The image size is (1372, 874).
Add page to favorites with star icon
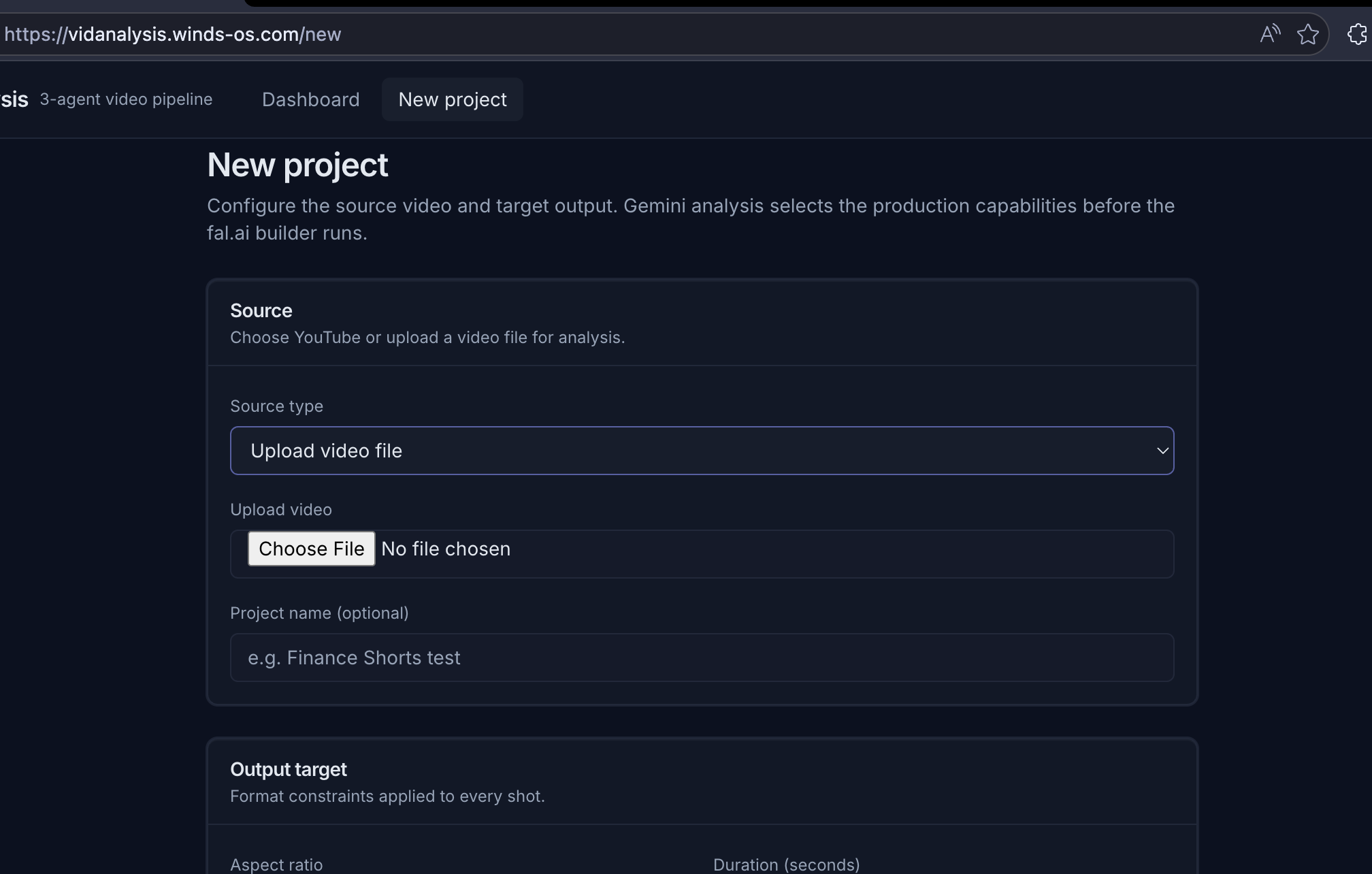pos(1308,34)
